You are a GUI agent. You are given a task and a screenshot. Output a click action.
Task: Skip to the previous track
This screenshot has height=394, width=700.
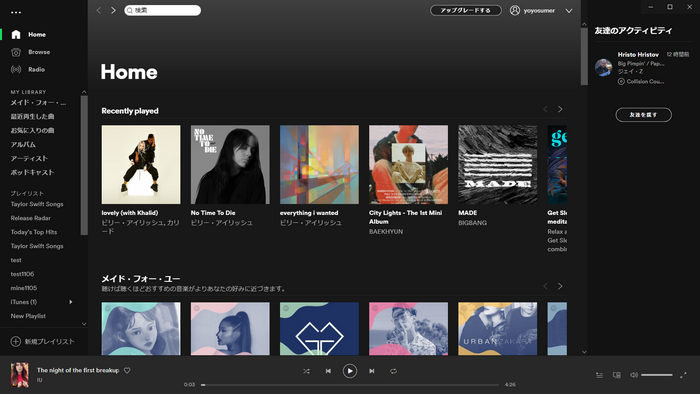click(328, 371)
